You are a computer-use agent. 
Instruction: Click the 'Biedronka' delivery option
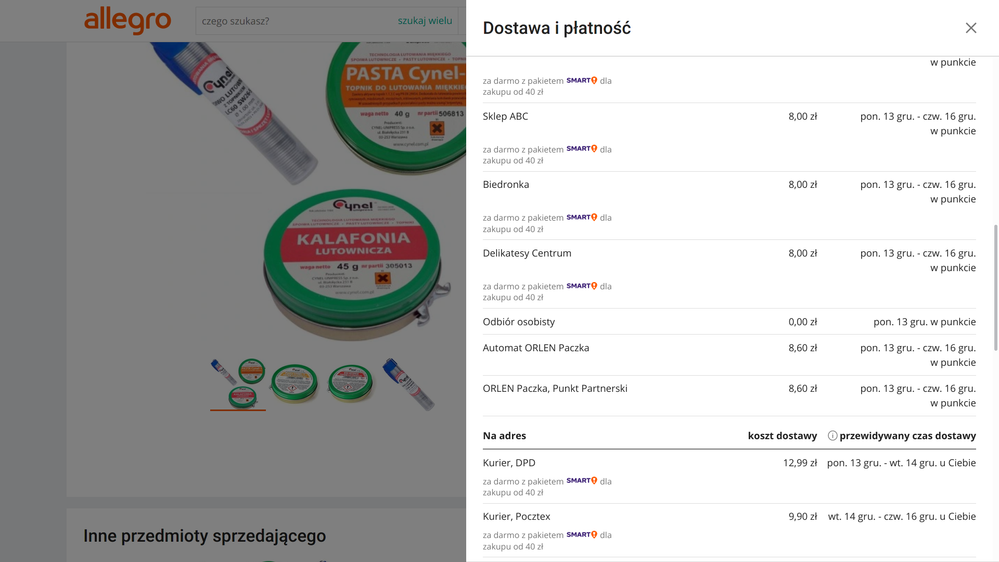pyautogui.click(x=506, y=185)
